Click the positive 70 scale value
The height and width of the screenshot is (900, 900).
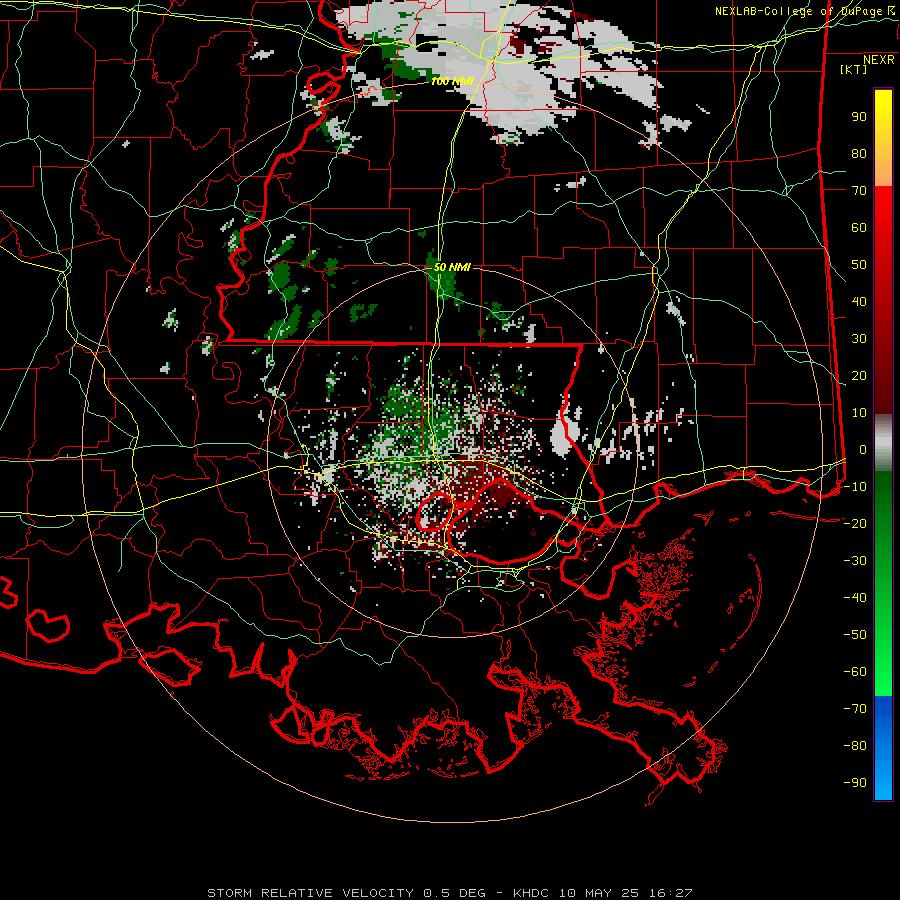tap(859, 191)
